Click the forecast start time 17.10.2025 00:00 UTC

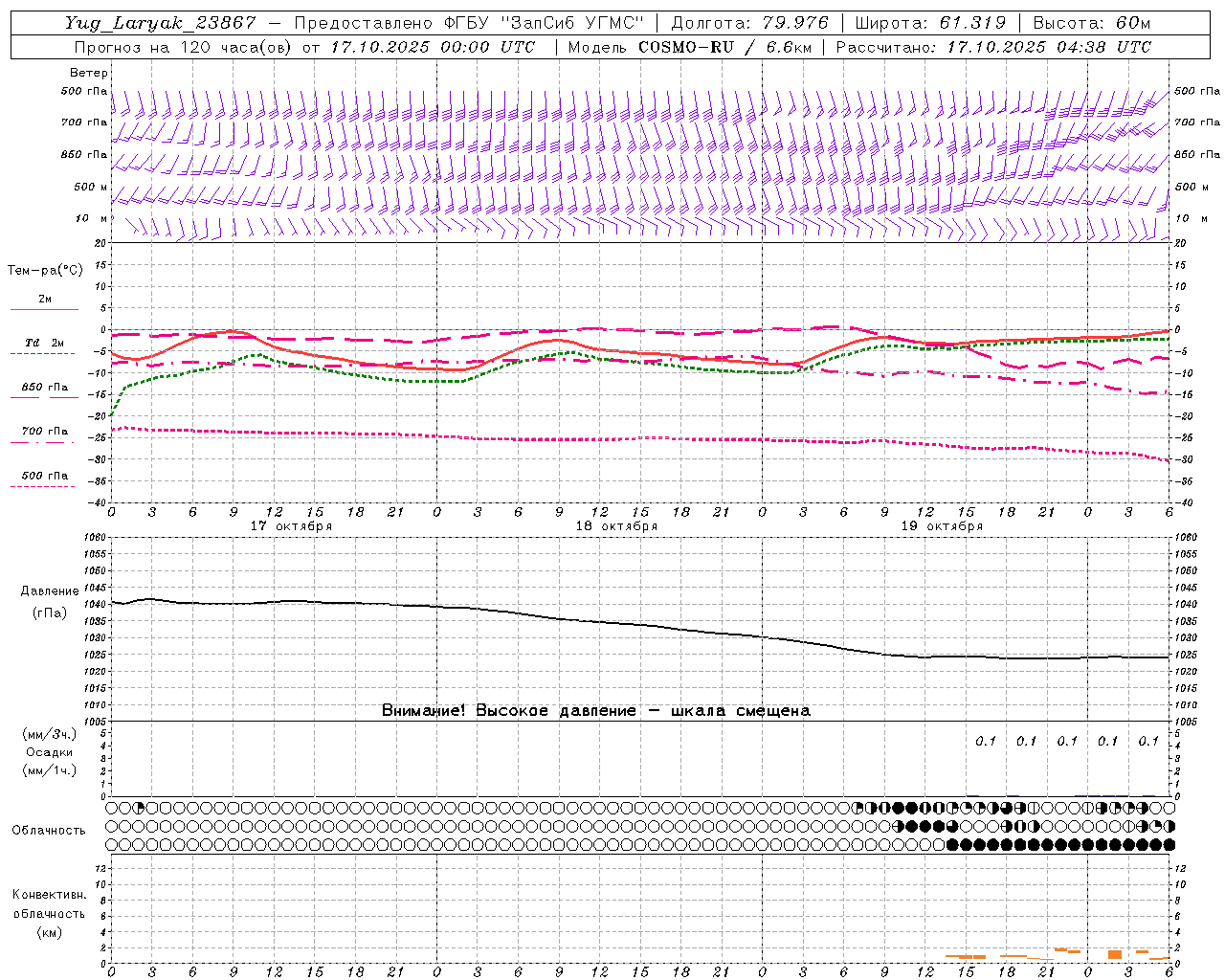click(x=432, y=47)
